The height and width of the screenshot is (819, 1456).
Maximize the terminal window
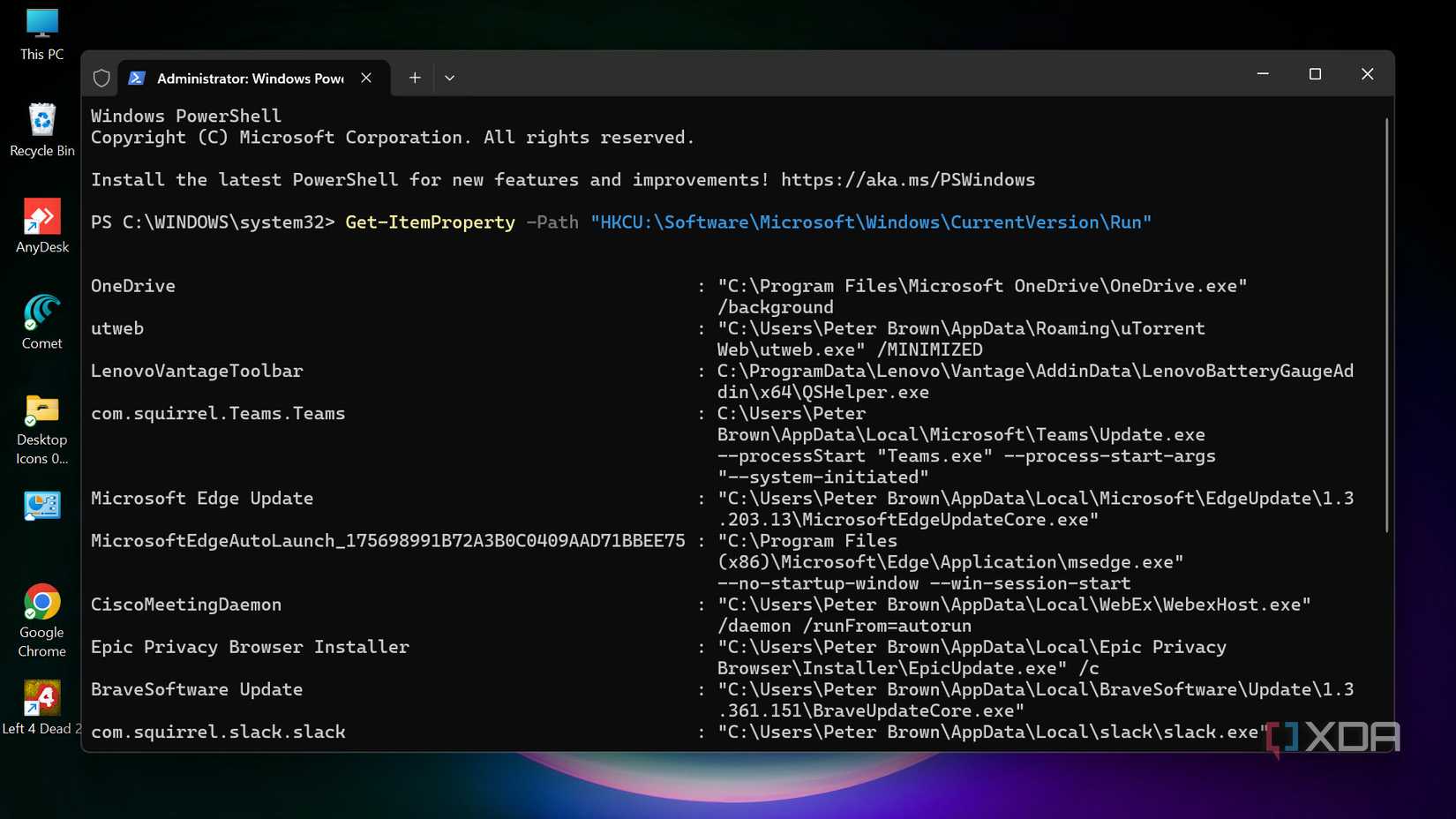1315,74
